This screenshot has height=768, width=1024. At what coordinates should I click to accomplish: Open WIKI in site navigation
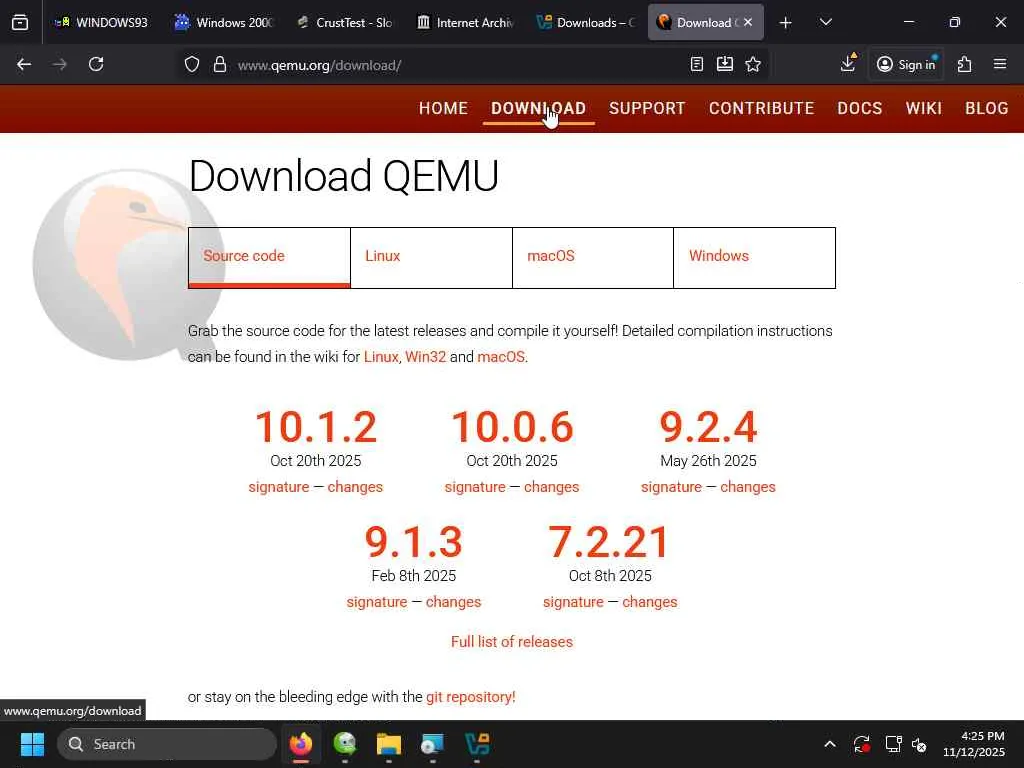coord(923,108)
